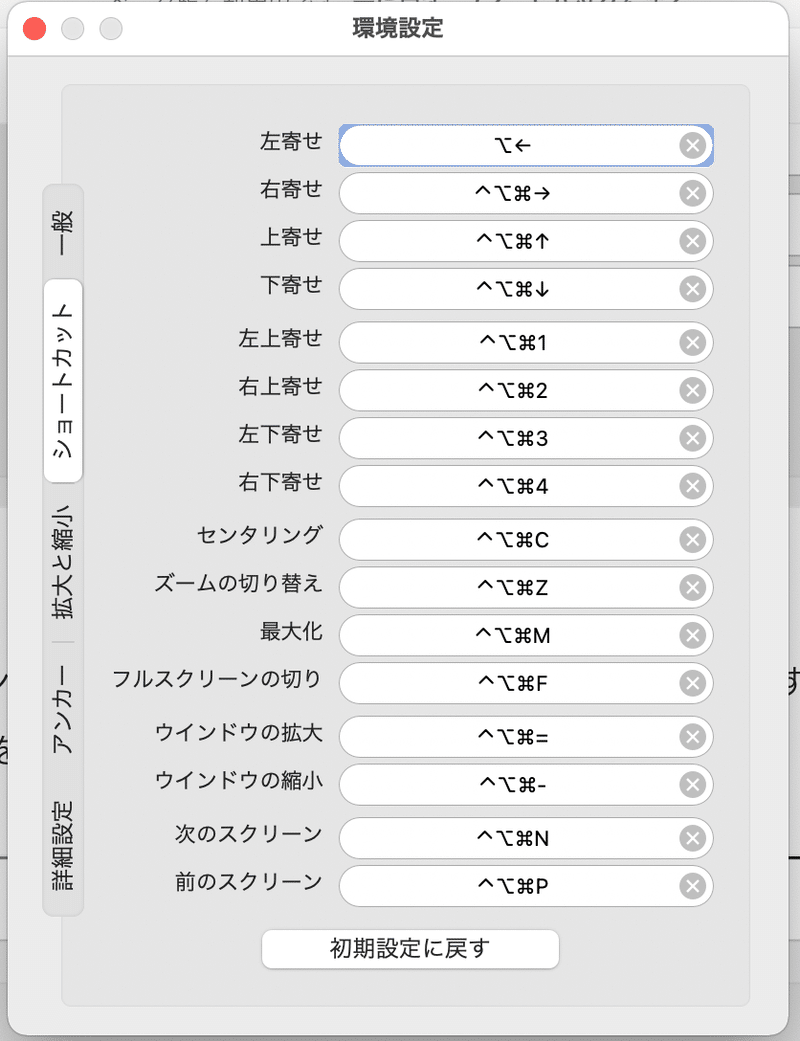Clear the 左寄せ shortcut with its × icon

pos(692,145)
